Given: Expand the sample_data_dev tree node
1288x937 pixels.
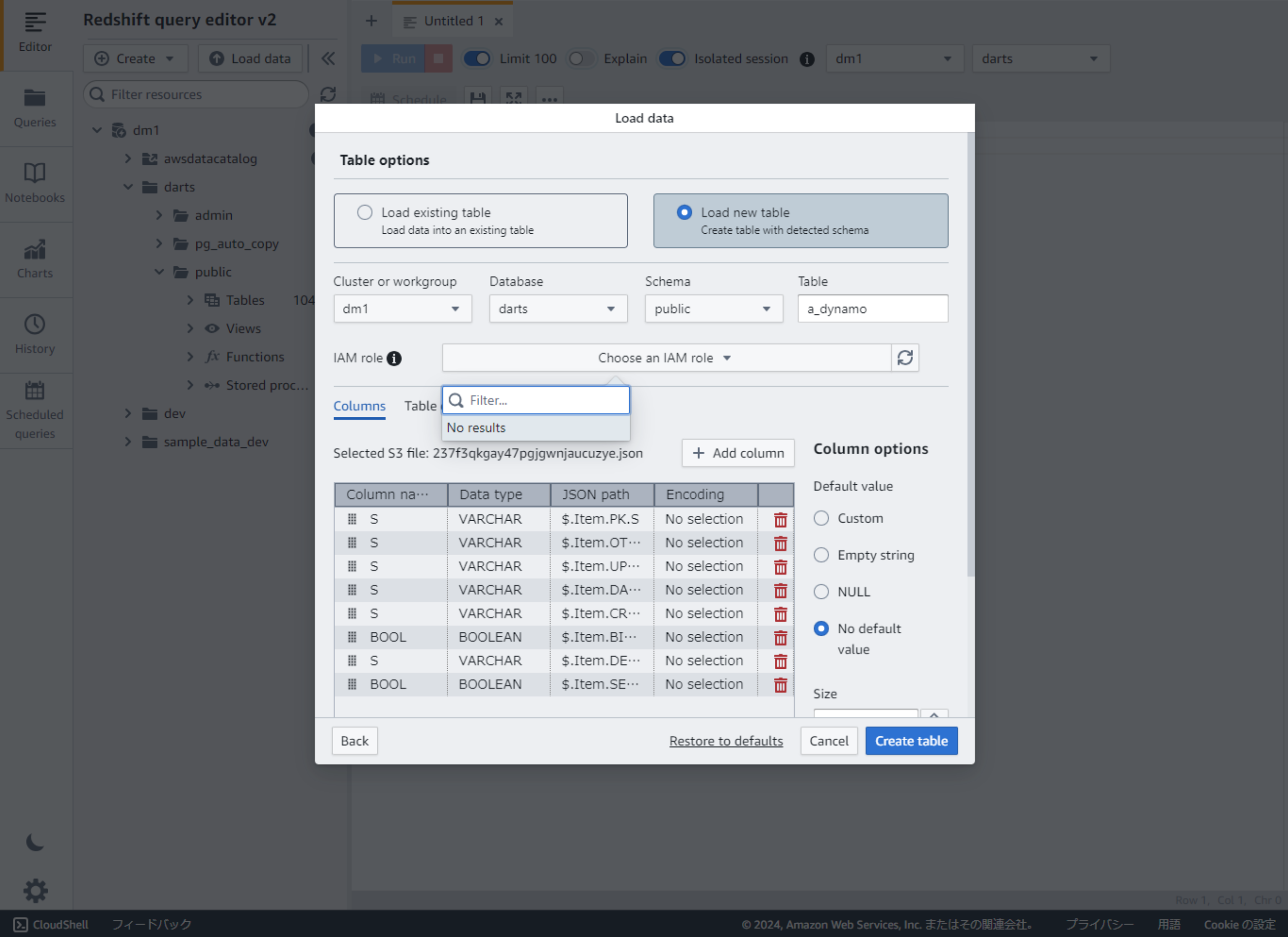Looking at the screenshot, I should click(x=128, y=441).
